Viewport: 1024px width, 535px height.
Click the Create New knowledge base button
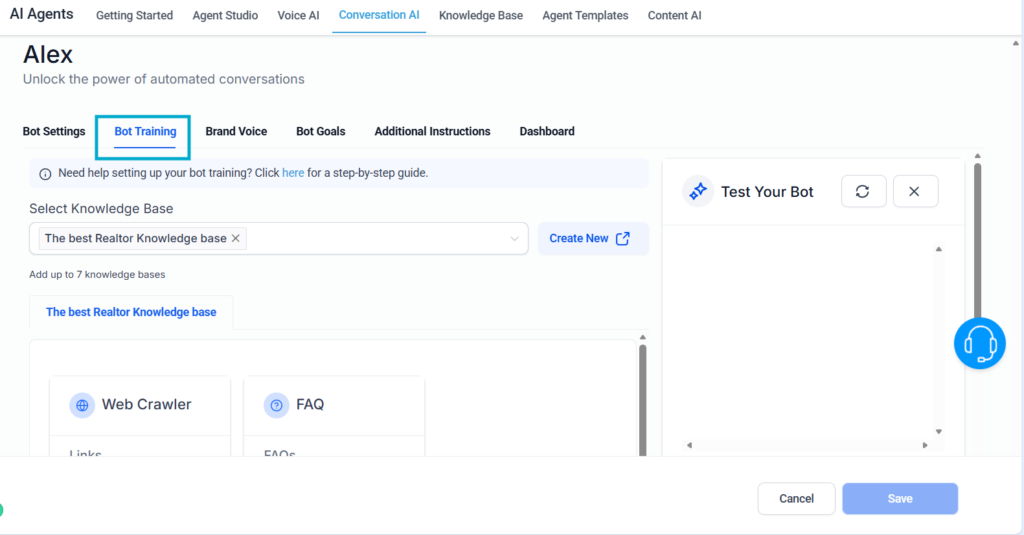pos(592,239)
